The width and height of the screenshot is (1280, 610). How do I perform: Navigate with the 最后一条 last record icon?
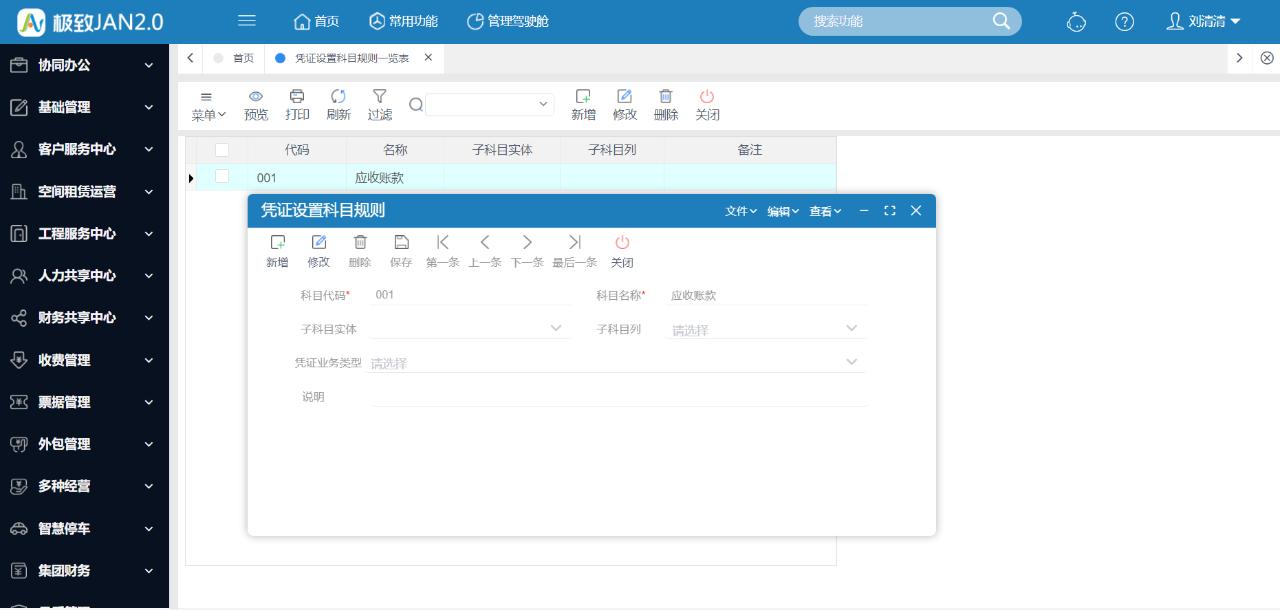click(575, 250)
